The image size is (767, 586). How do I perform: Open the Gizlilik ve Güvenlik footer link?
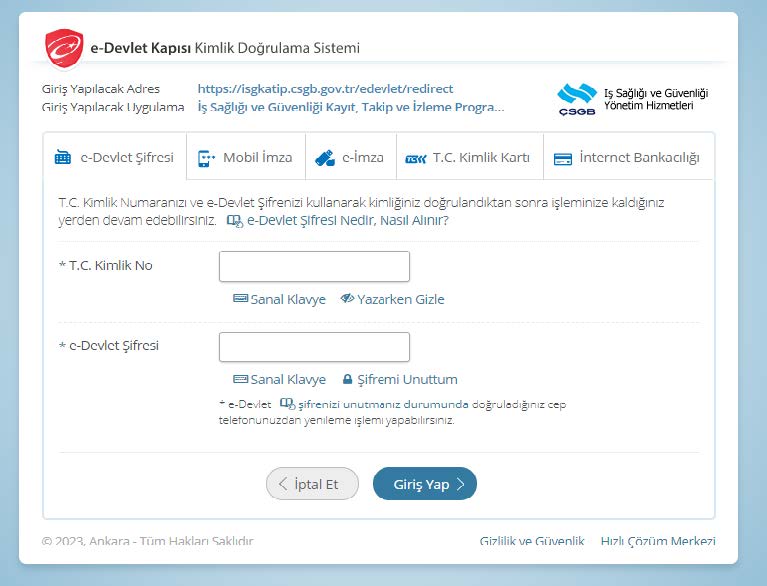[532, 541]
